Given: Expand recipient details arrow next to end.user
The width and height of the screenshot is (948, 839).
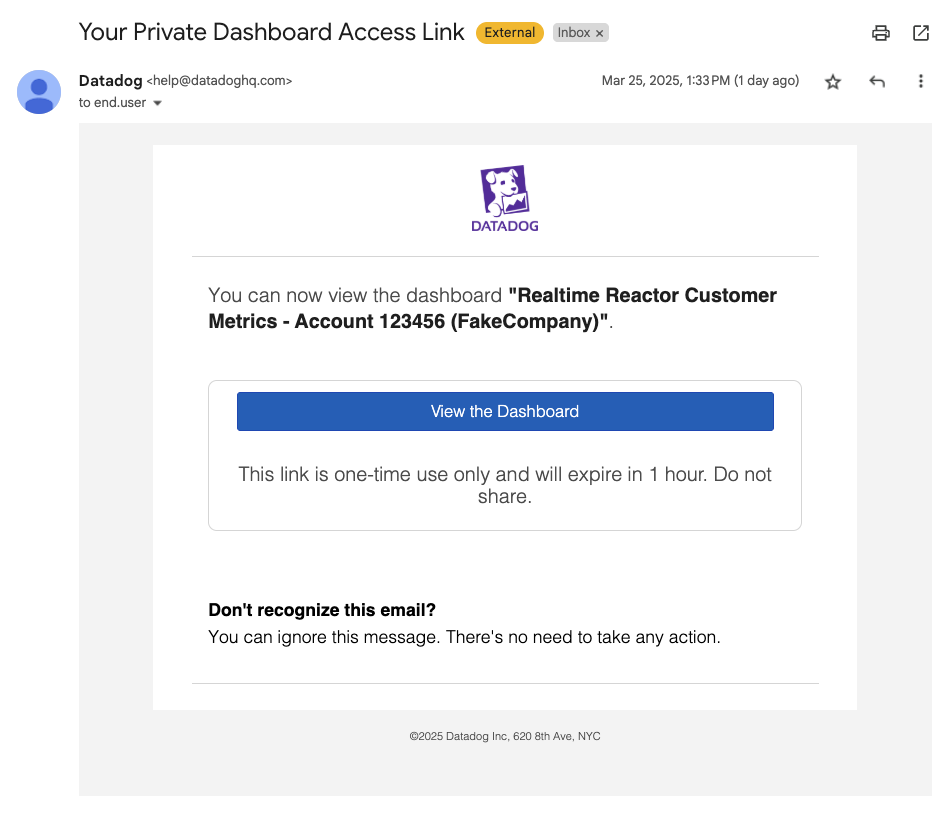Looking at the screenshot, I should [157, 103].
